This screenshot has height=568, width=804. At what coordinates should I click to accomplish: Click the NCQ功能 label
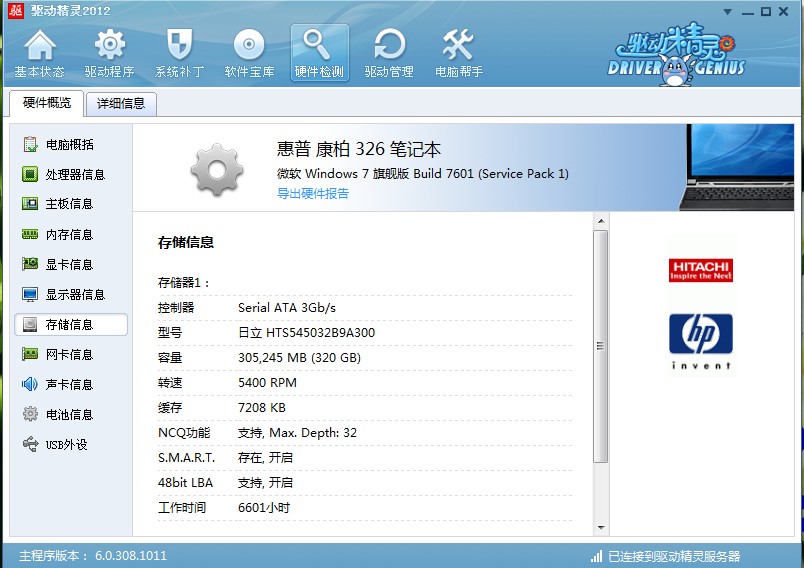pos(184,433)
